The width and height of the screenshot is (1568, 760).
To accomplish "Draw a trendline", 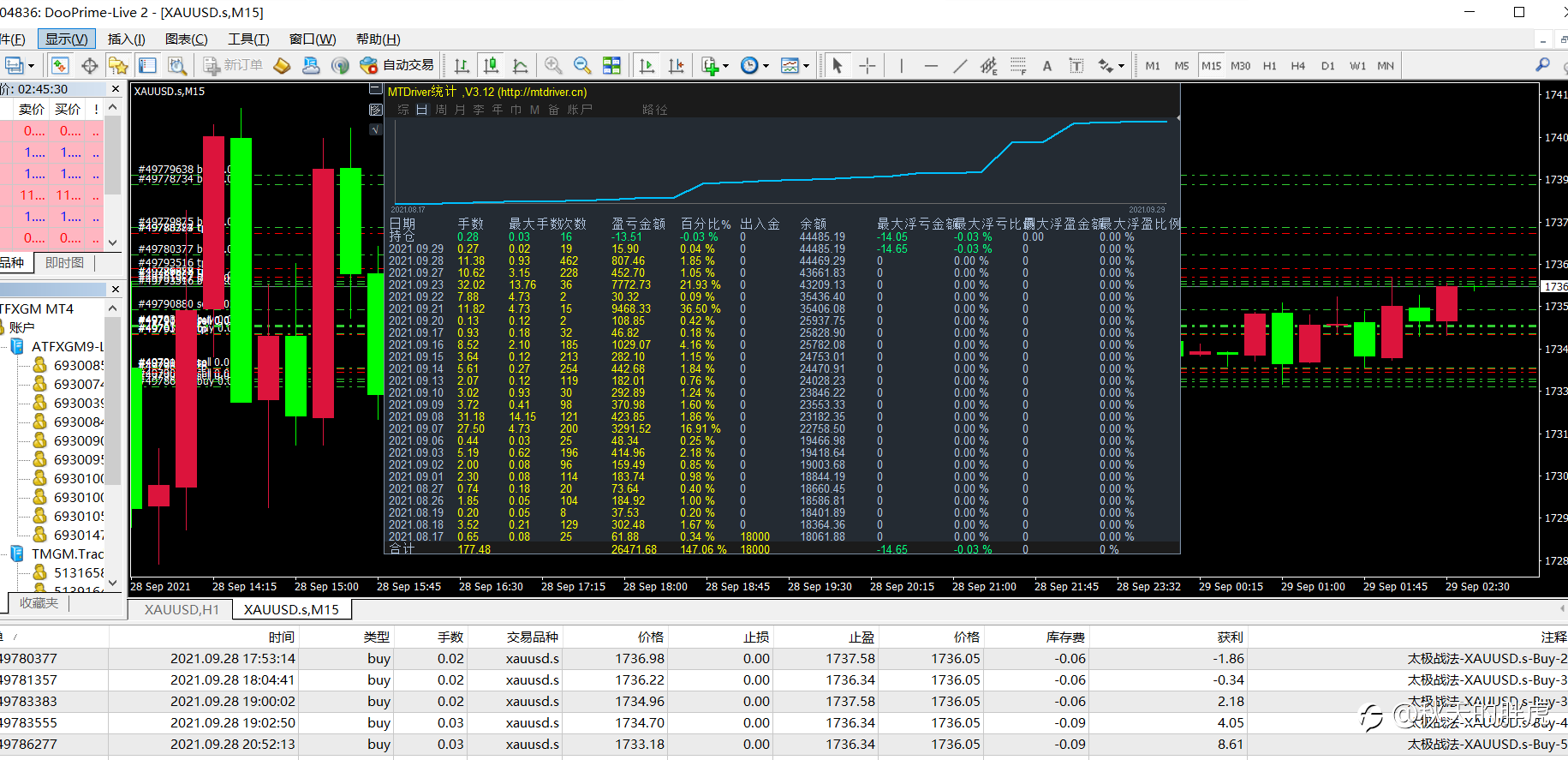I will click(x=960, y=65).
